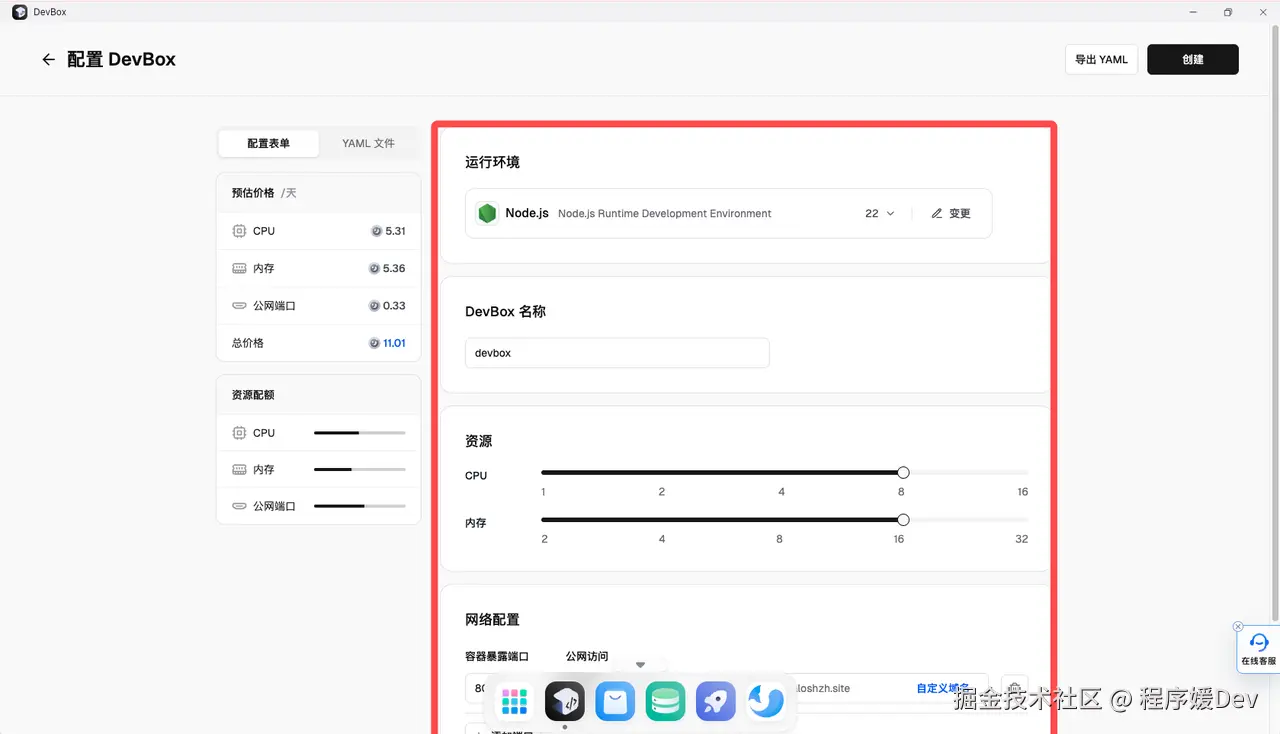This screenshot has height=734, width=1280.
Task: Open the all-apps grid icon in dock
Action: [x=514, y=702]
